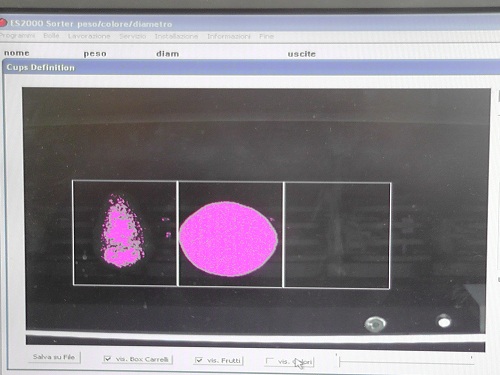Image resolution: width=500 pixels, height=375 pixels.
Task: Open the Informazioni menu
Action: [x=229, y=36]
